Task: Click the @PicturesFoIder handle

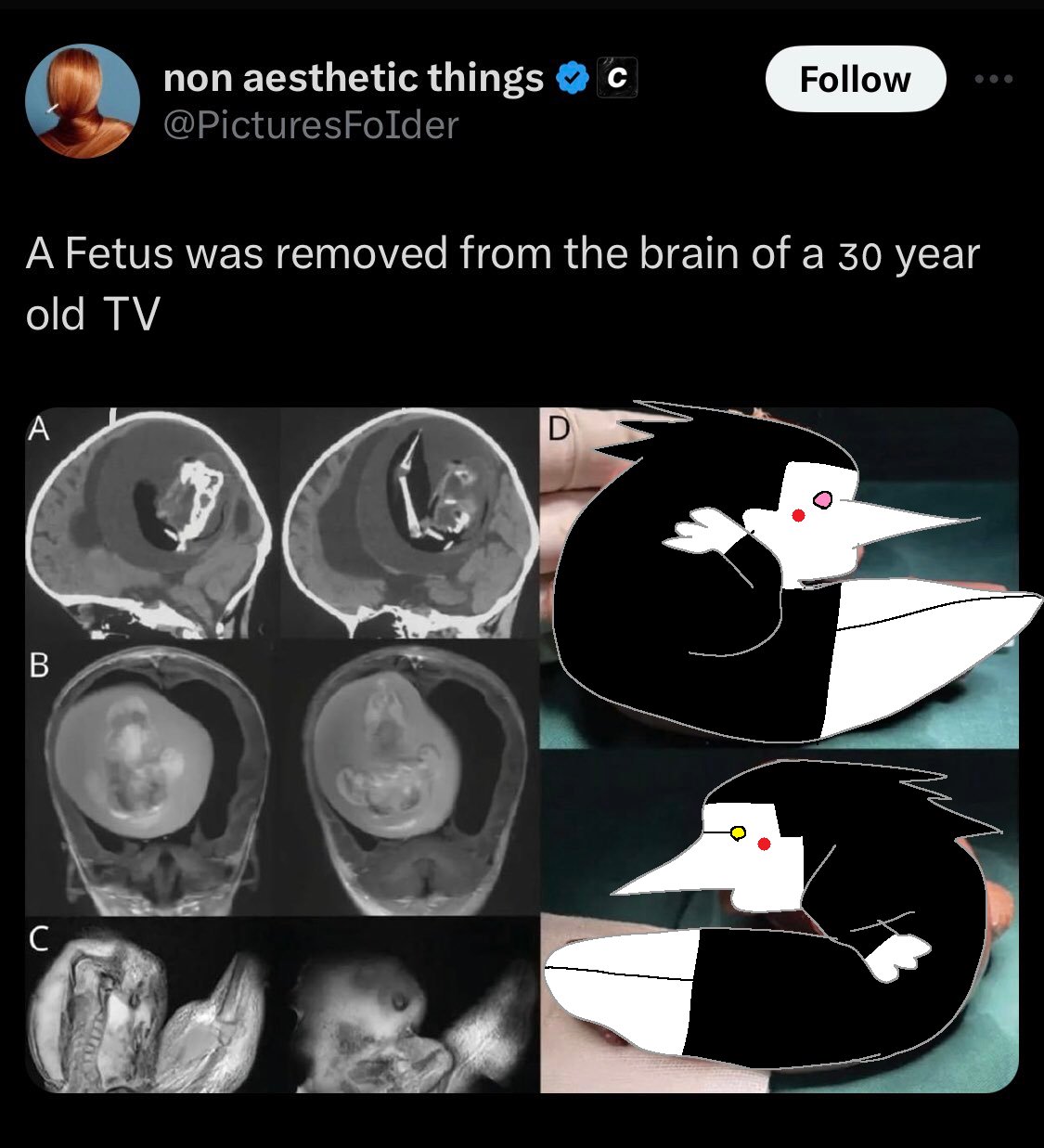Action: 311,125
